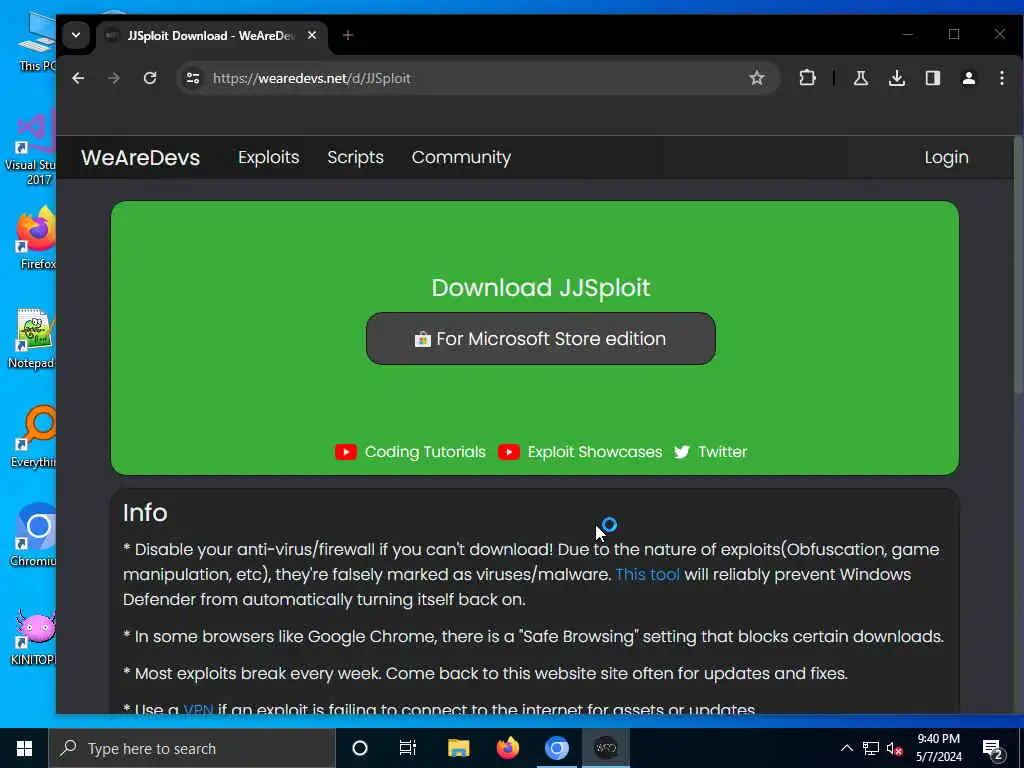The height and width of the screenshot is (768, 1024).
Task: Open the network icon in system tray
Action: [871, 748]
